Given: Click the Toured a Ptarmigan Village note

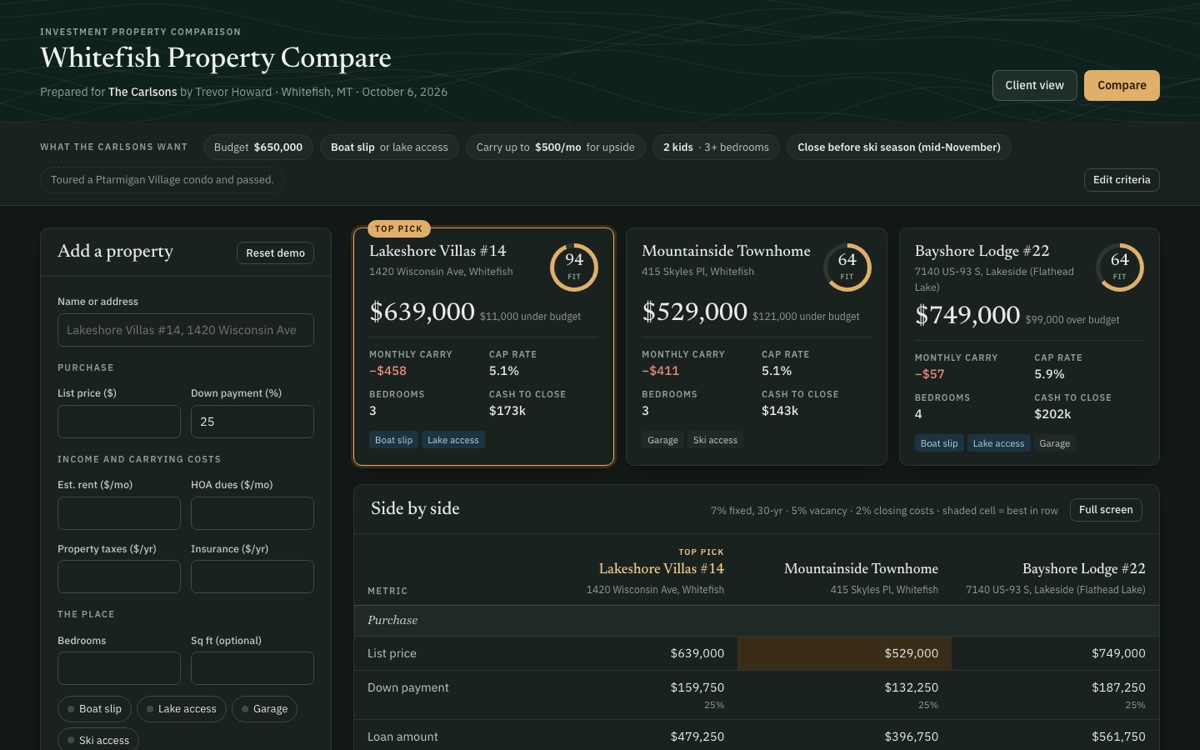Looking at the screenshot, I should point(163,180).
